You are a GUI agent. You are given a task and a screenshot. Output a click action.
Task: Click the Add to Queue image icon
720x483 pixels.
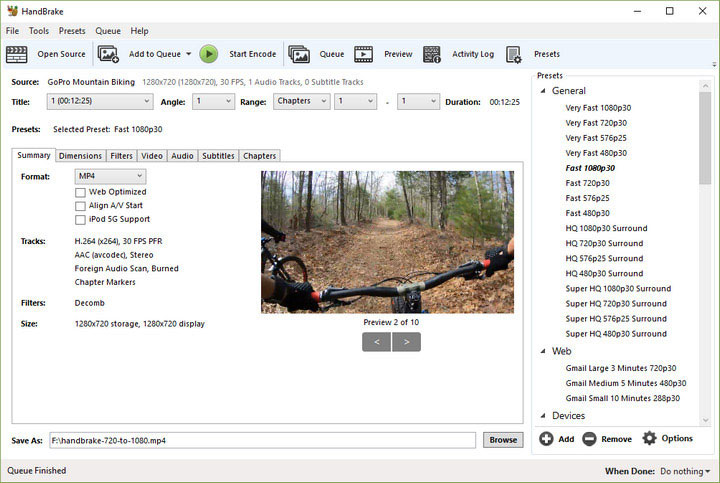108,54
